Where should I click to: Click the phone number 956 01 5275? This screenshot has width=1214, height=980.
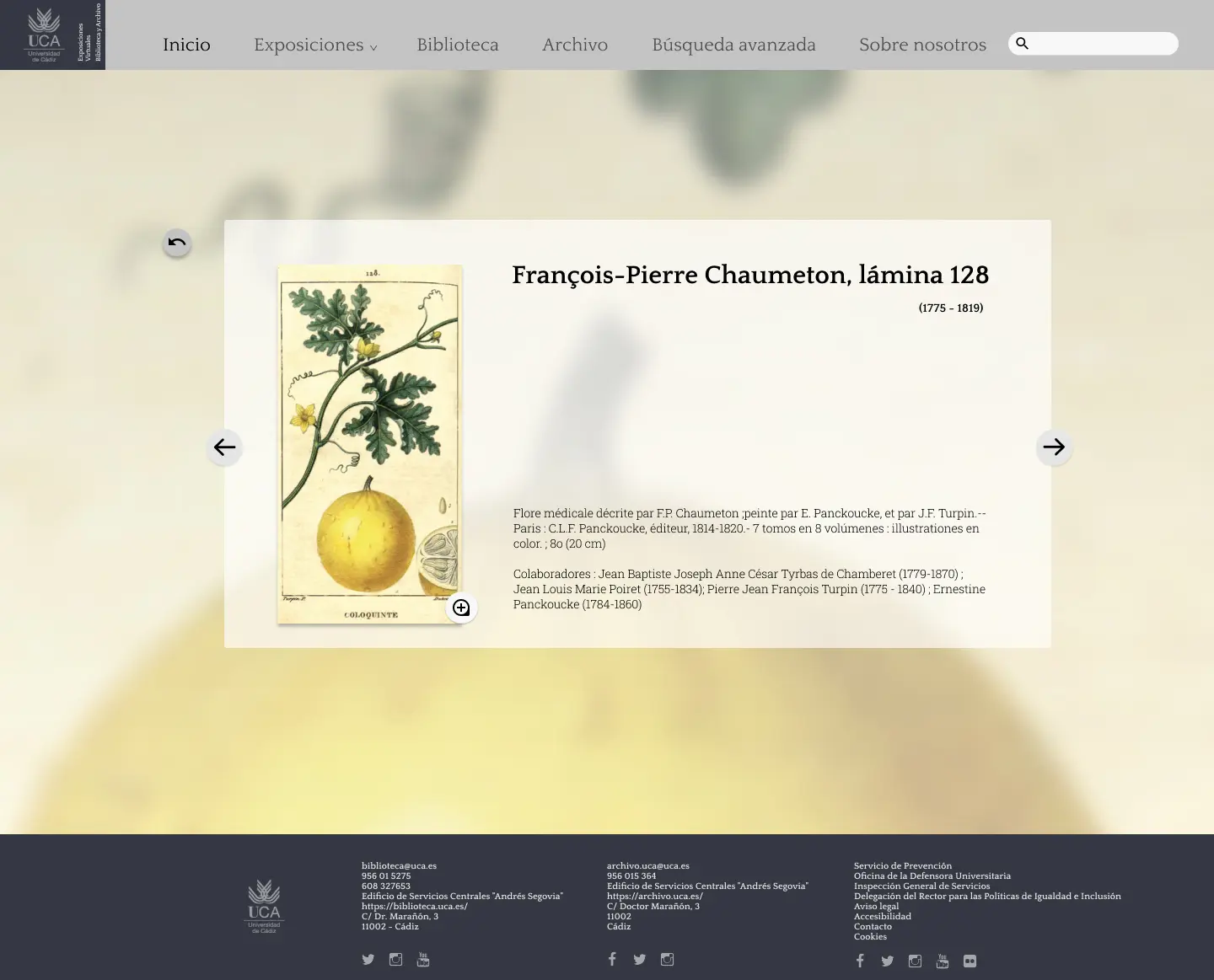coord(386,876)
